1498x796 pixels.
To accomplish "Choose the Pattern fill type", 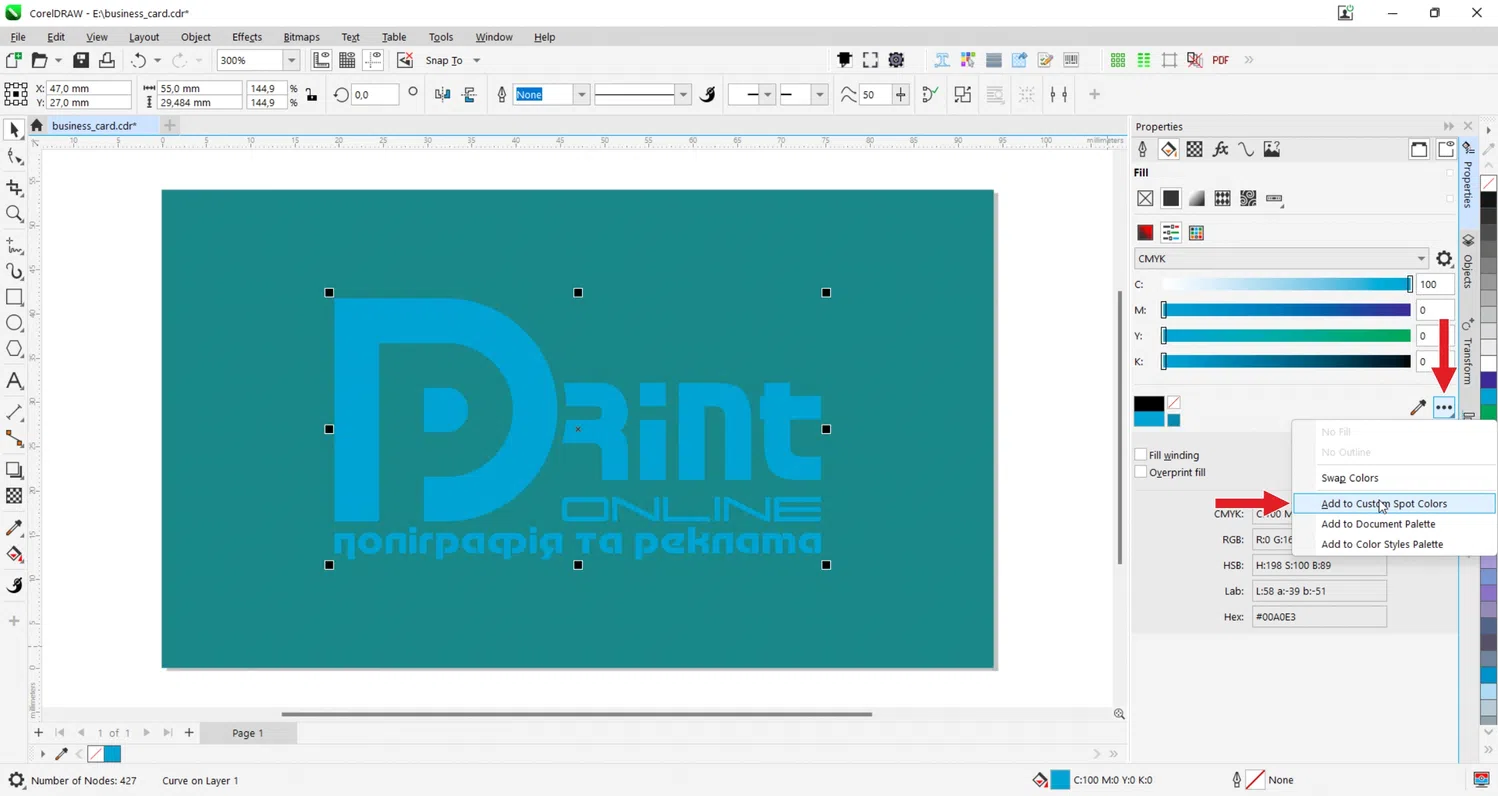I will click(x=1222, y=199).
